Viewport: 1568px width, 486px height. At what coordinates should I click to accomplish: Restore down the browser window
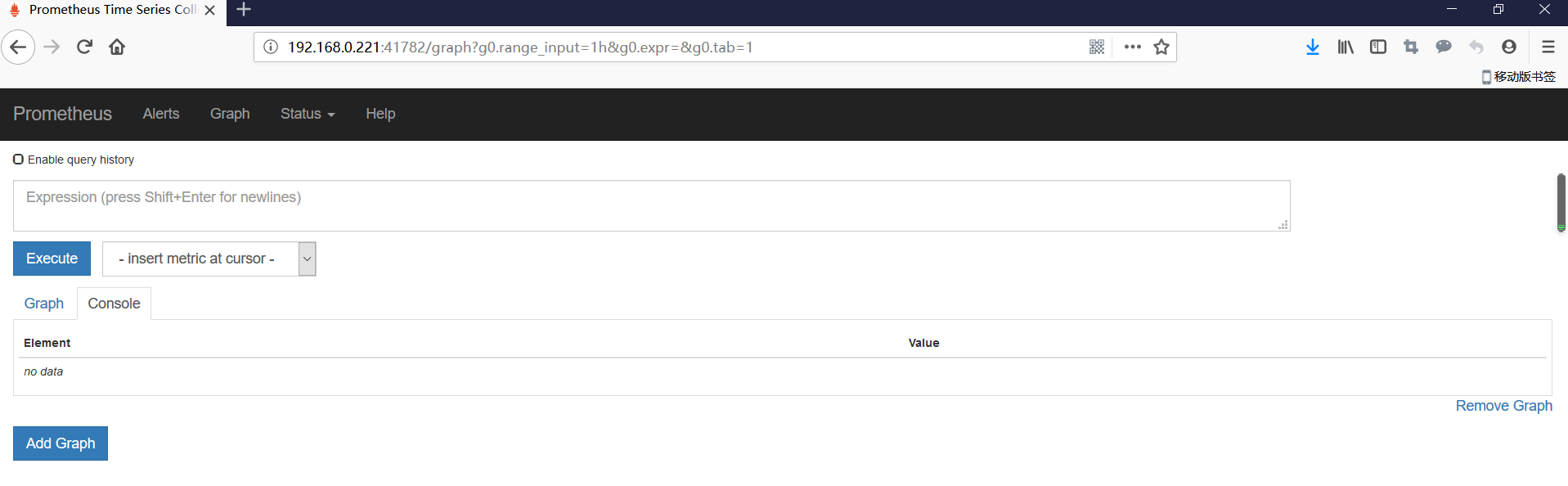click(1498, 9)
